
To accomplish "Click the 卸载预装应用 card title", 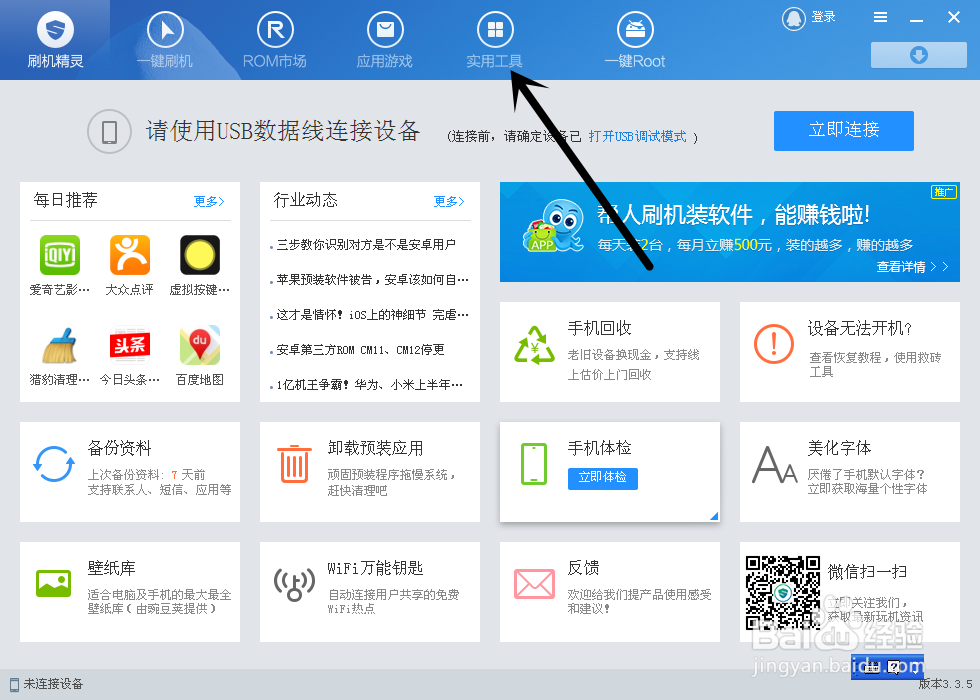I will (375, 448).
